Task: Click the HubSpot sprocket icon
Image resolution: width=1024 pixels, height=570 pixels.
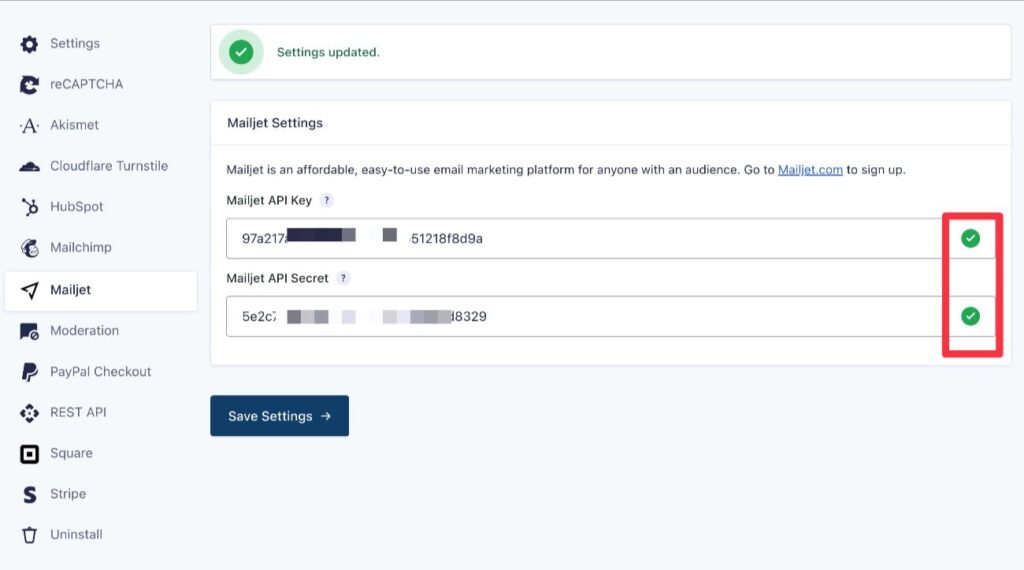Action: pyautogui.click(x=29, y=207)
